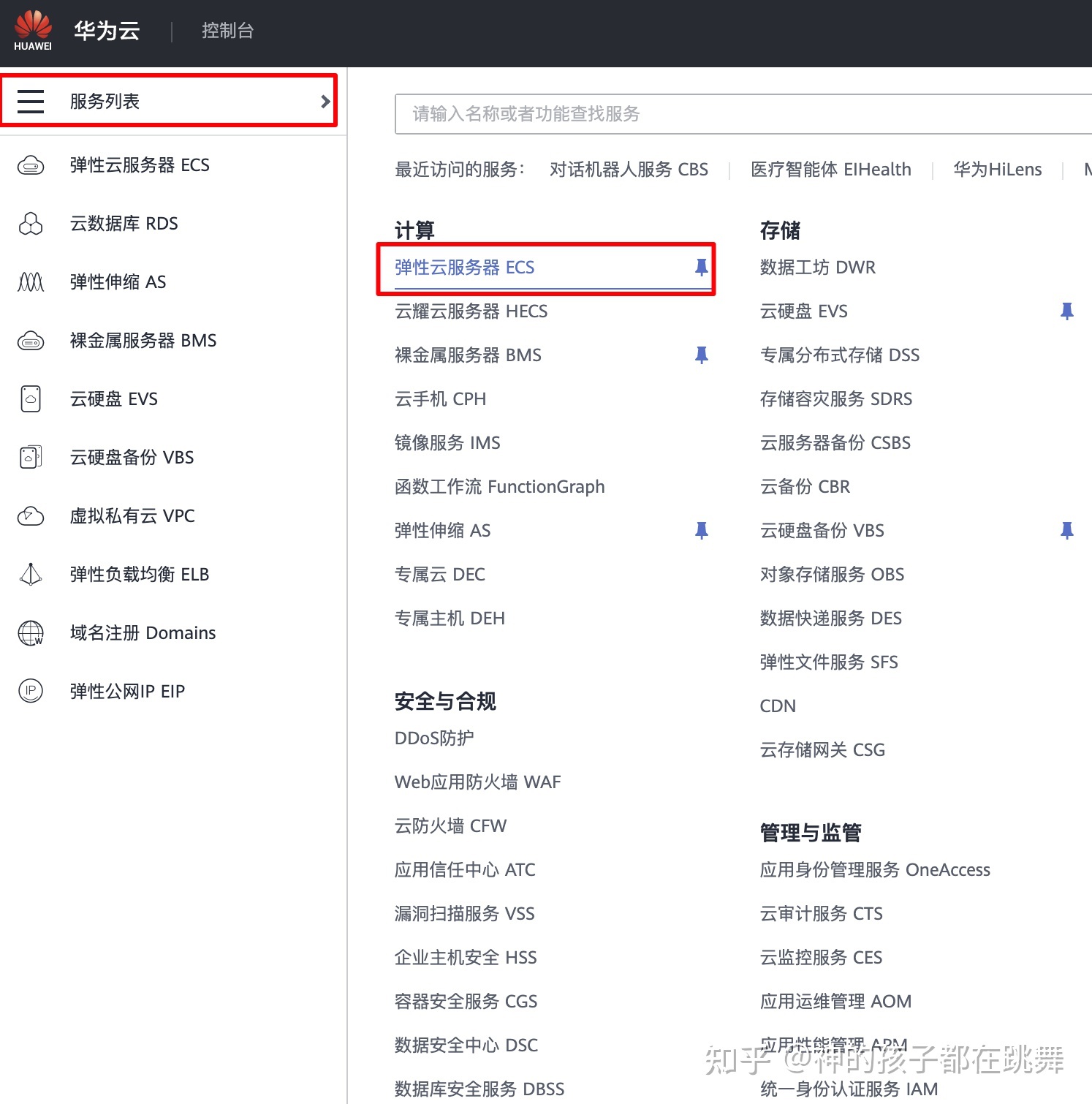Click the sidebar 域名注册 Domains globe icon
The image size is (1092, 1104).
31,633
